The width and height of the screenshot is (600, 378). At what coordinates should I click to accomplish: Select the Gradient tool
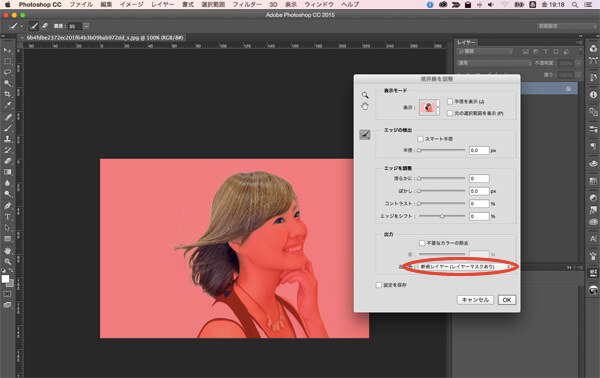click(7, 172)
